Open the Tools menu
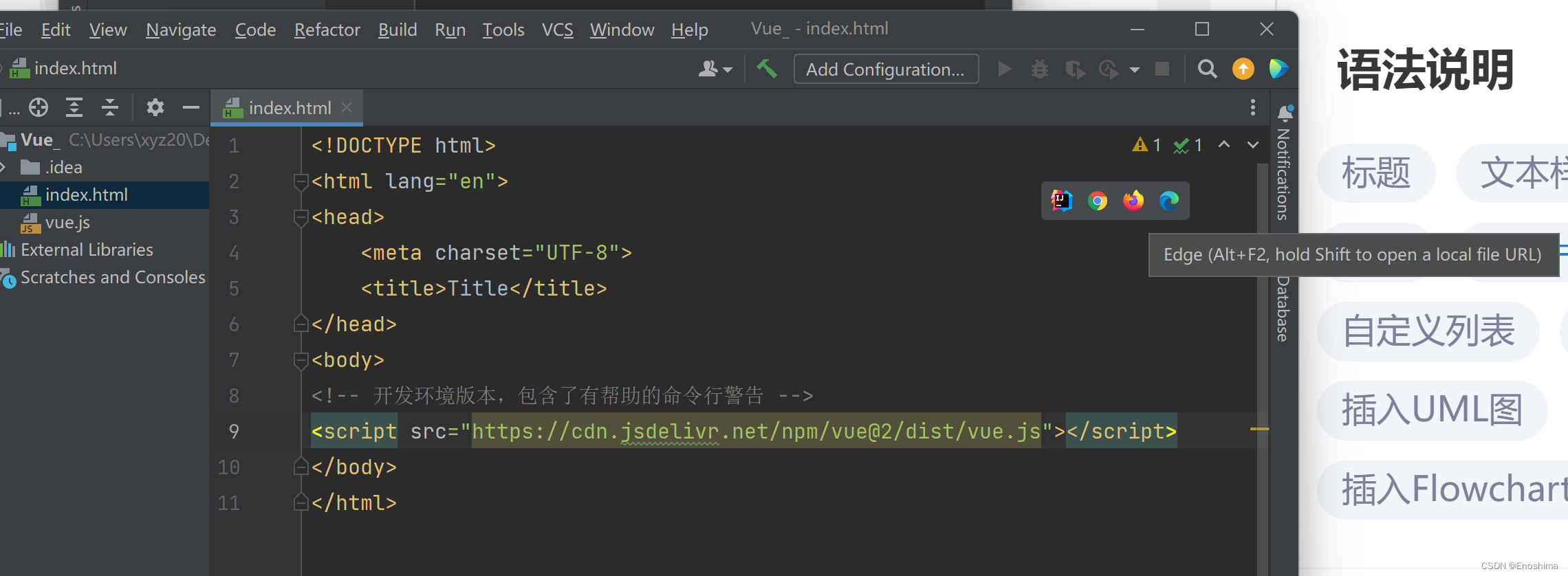Image resolution: width=1568 pixels, height=576 pixels. pyautogui.click(x=503, y=30)
